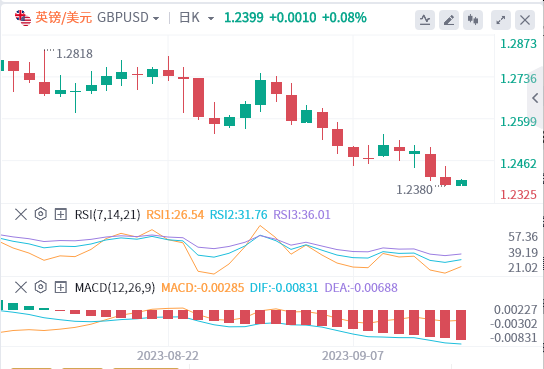
Task: Click the 英镑/美元 pair name
Action: coord(63,17)
